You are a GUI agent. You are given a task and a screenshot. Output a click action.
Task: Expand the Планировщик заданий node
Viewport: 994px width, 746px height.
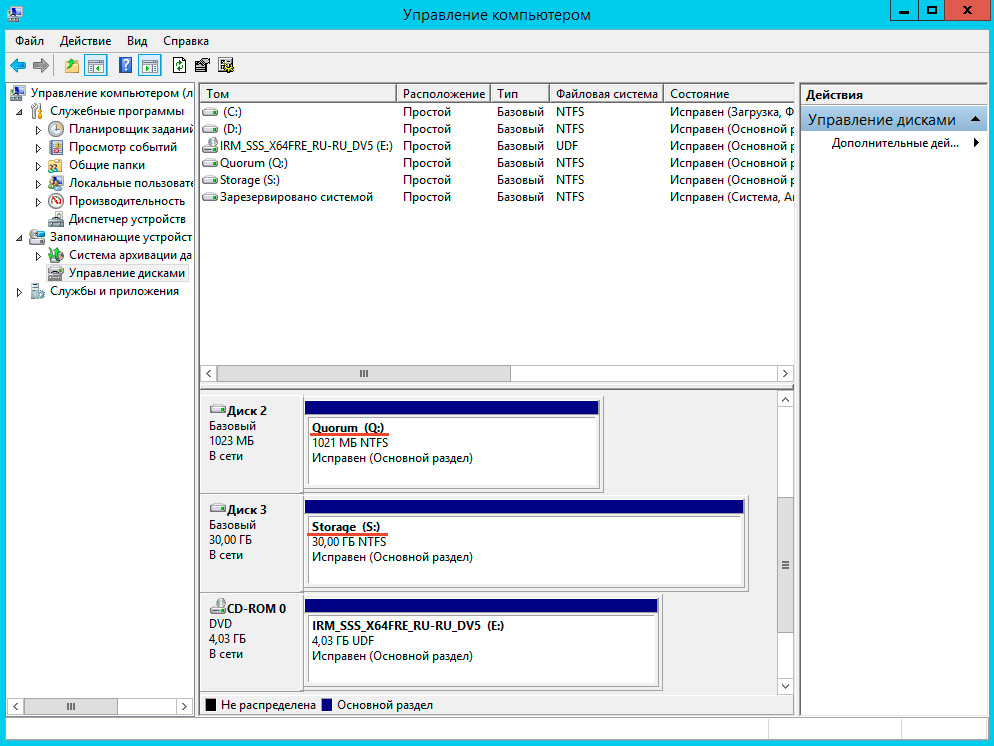(39, 130)
